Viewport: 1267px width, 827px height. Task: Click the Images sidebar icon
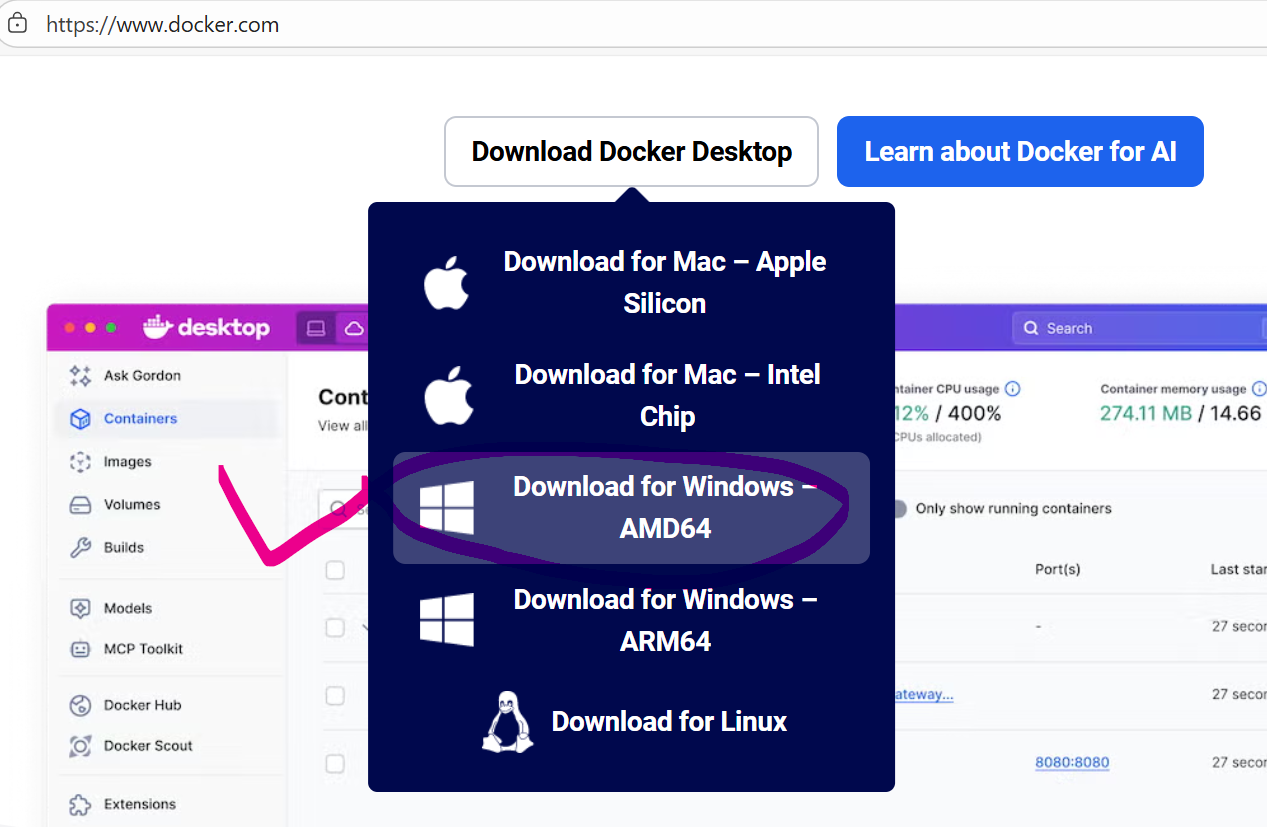[x=80, y=461]
